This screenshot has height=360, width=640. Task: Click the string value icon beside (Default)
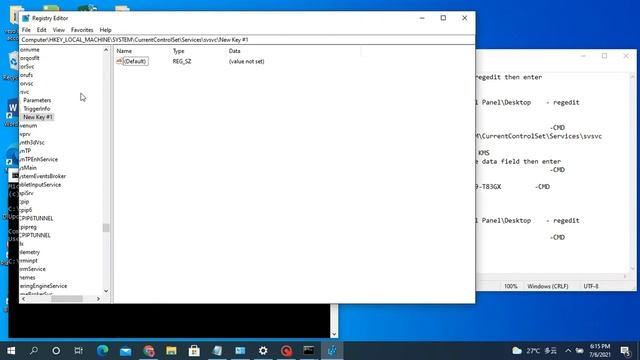click(x=119, y=61)
